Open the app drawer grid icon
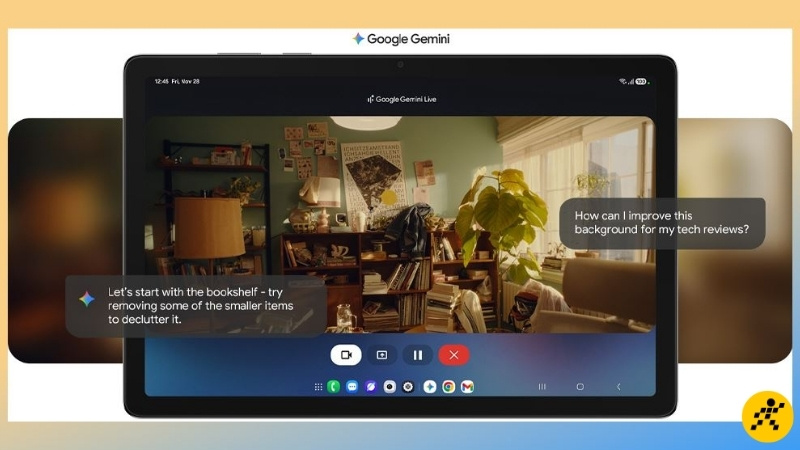 318,387
